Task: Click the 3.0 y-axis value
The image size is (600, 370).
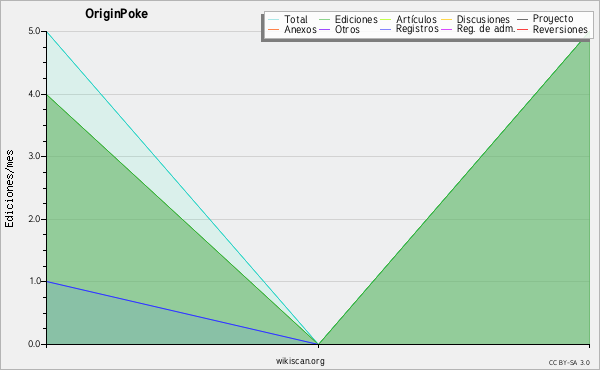Action: click(34, 156)
